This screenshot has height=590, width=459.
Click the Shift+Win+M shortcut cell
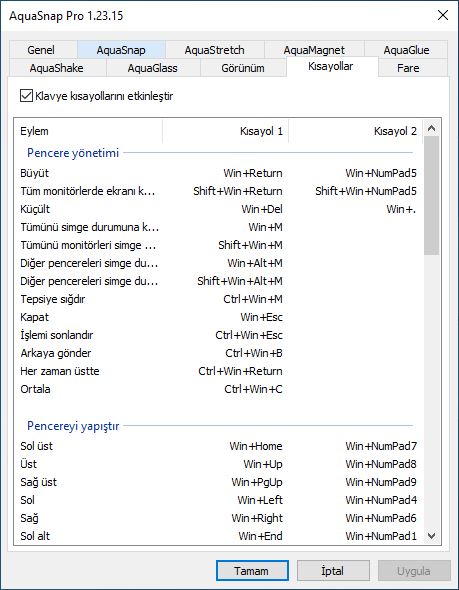tap(250, 245)
